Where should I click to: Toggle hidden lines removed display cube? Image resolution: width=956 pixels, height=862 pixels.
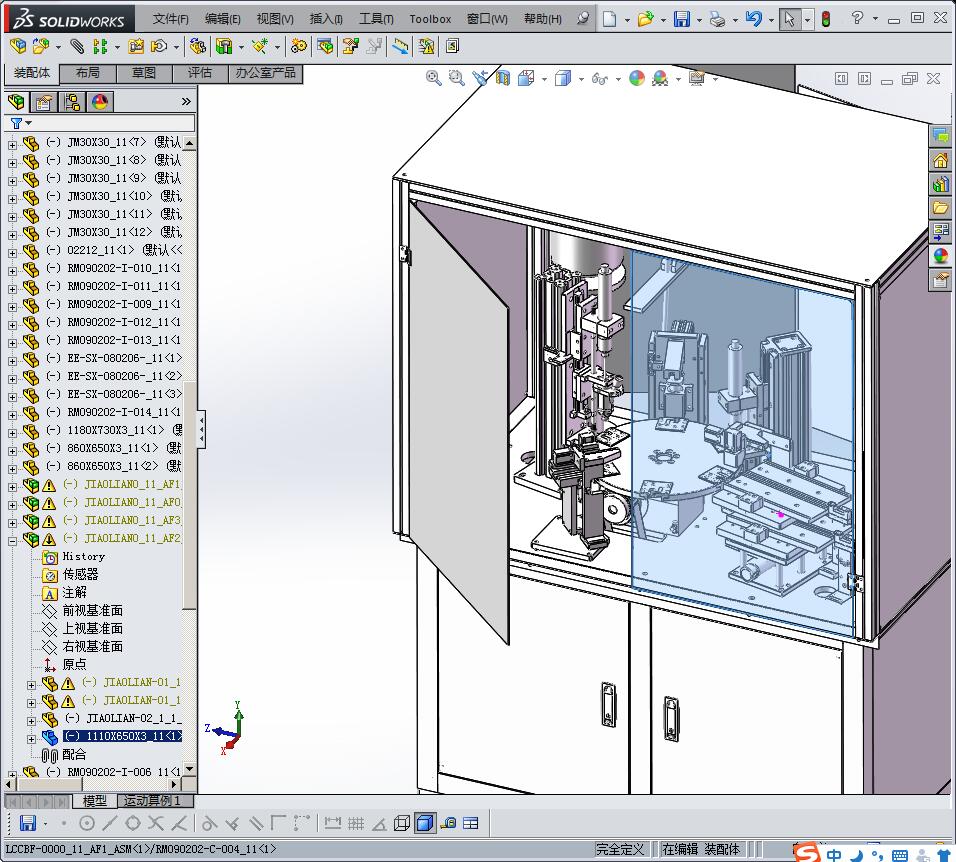pos(402,823)
